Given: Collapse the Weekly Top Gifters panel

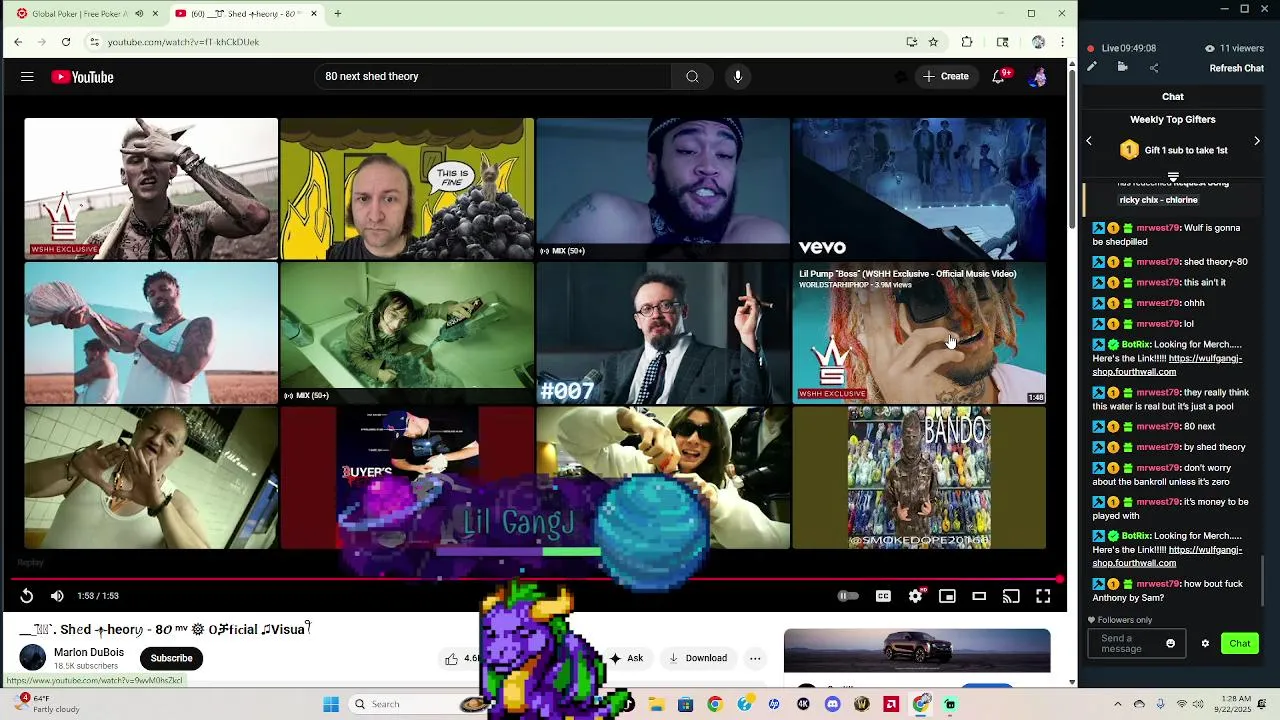Looking at the screenshot, I should coord(1173,176).
